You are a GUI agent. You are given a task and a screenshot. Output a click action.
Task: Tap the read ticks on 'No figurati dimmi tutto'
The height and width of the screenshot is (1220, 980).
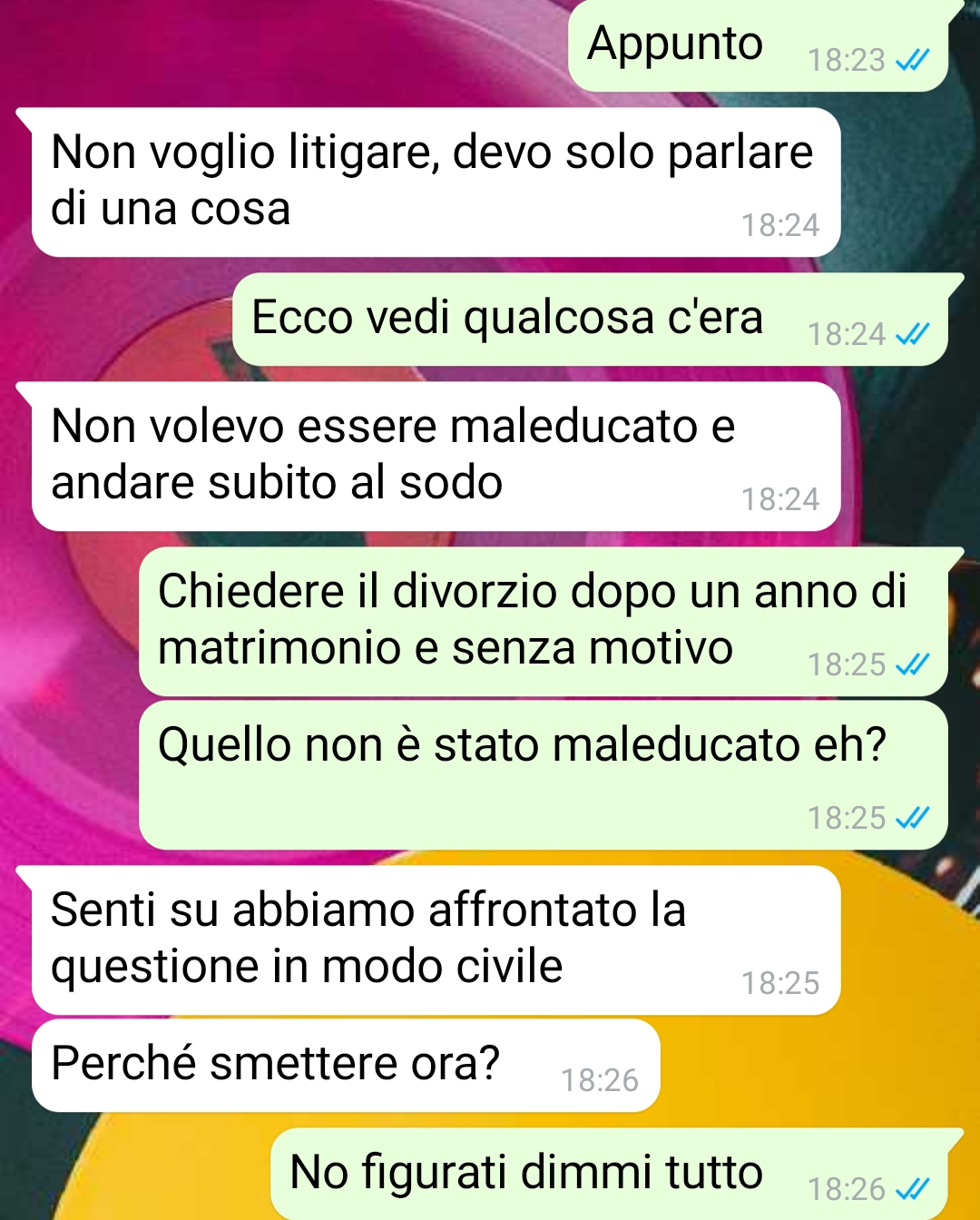click(x=912, y=1189)
